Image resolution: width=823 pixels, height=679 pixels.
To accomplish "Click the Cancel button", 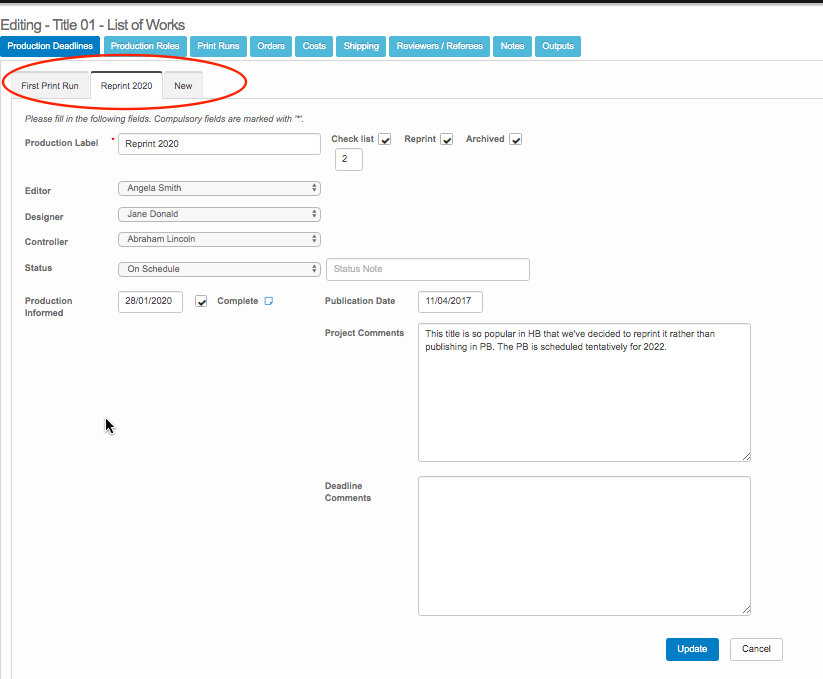I will pos(756,649).
